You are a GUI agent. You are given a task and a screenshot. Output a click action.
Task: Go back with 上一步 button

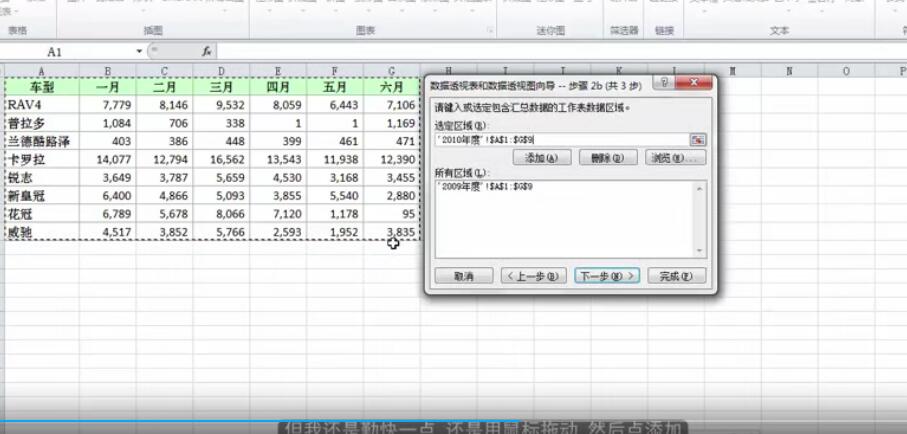click(x=534, y=276)
